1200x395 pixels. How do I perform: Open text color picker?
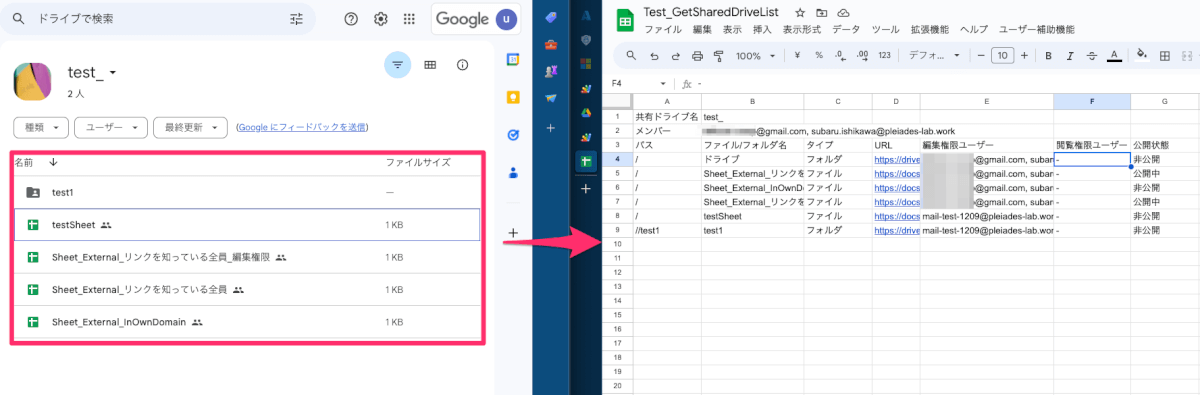[1114, 56]
